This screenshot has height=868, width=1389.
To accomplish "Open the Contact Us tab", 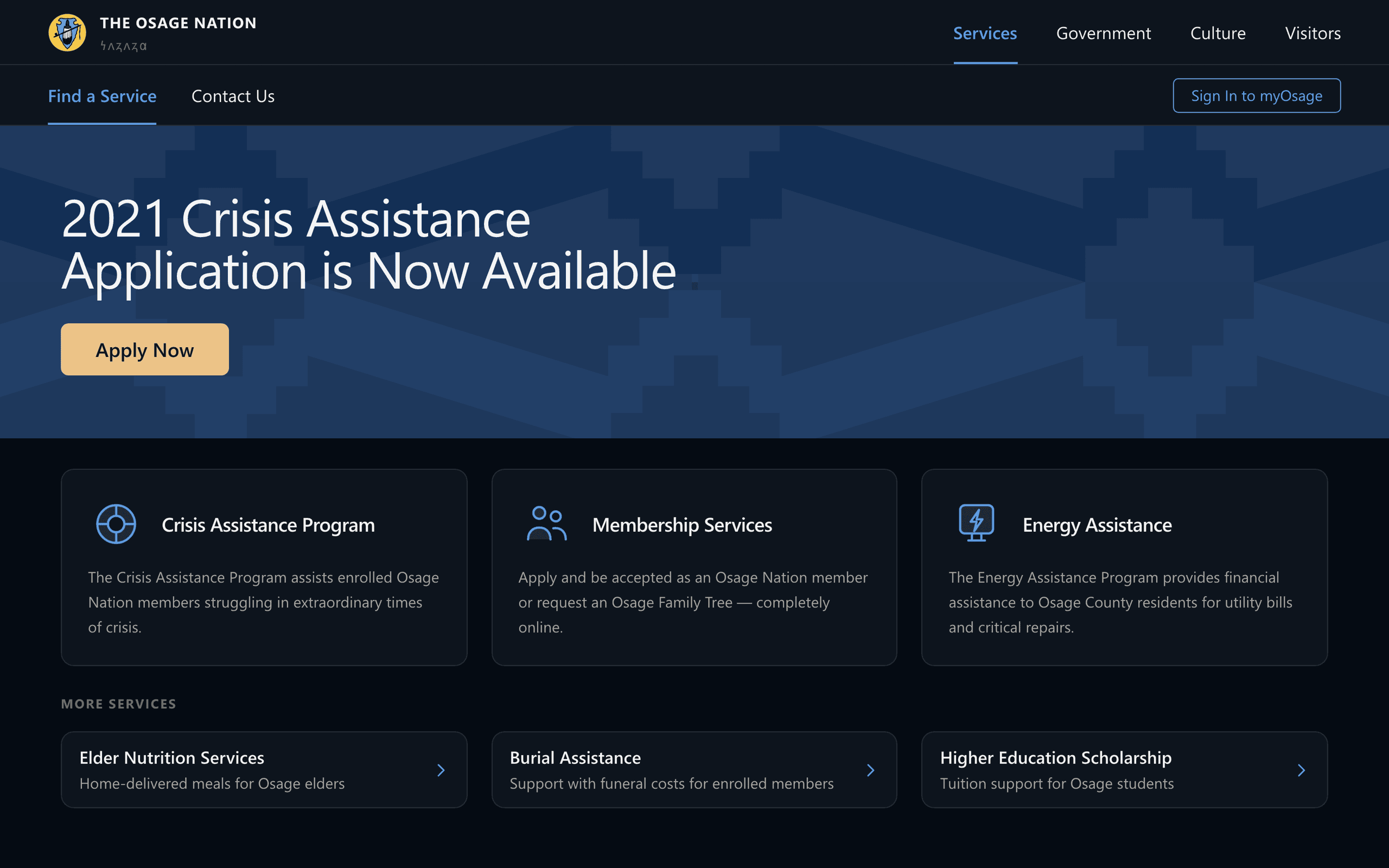I will click(233, 96).
